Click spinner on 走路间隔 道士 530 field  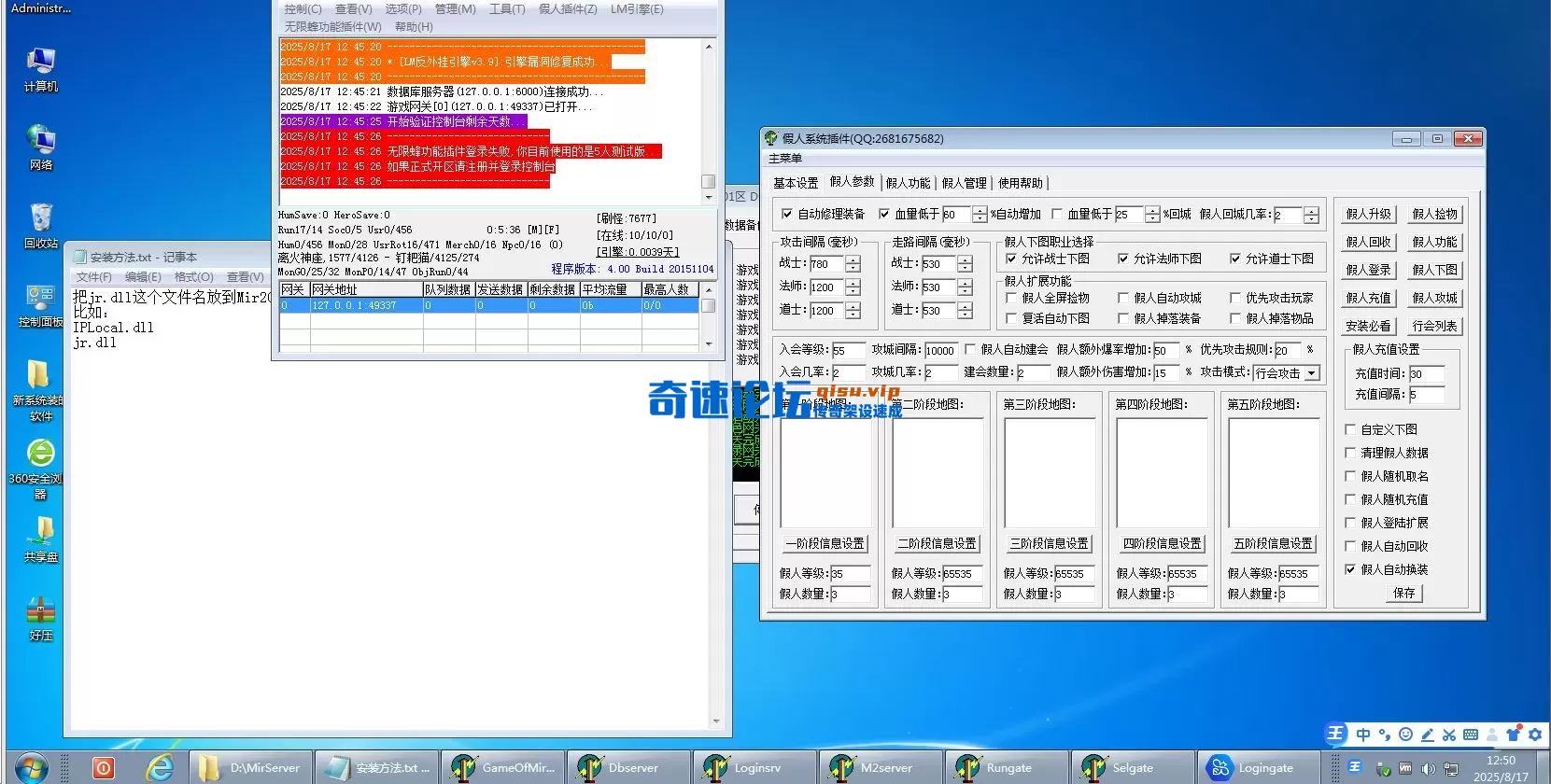pyautogui.click(x=965, y=311)
